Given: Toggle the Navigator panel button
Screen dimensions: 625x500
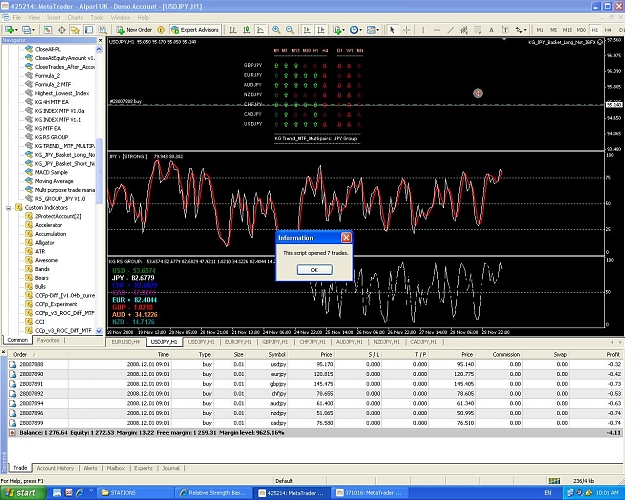Looking at the screenshot, I should (x=75, y=30).
